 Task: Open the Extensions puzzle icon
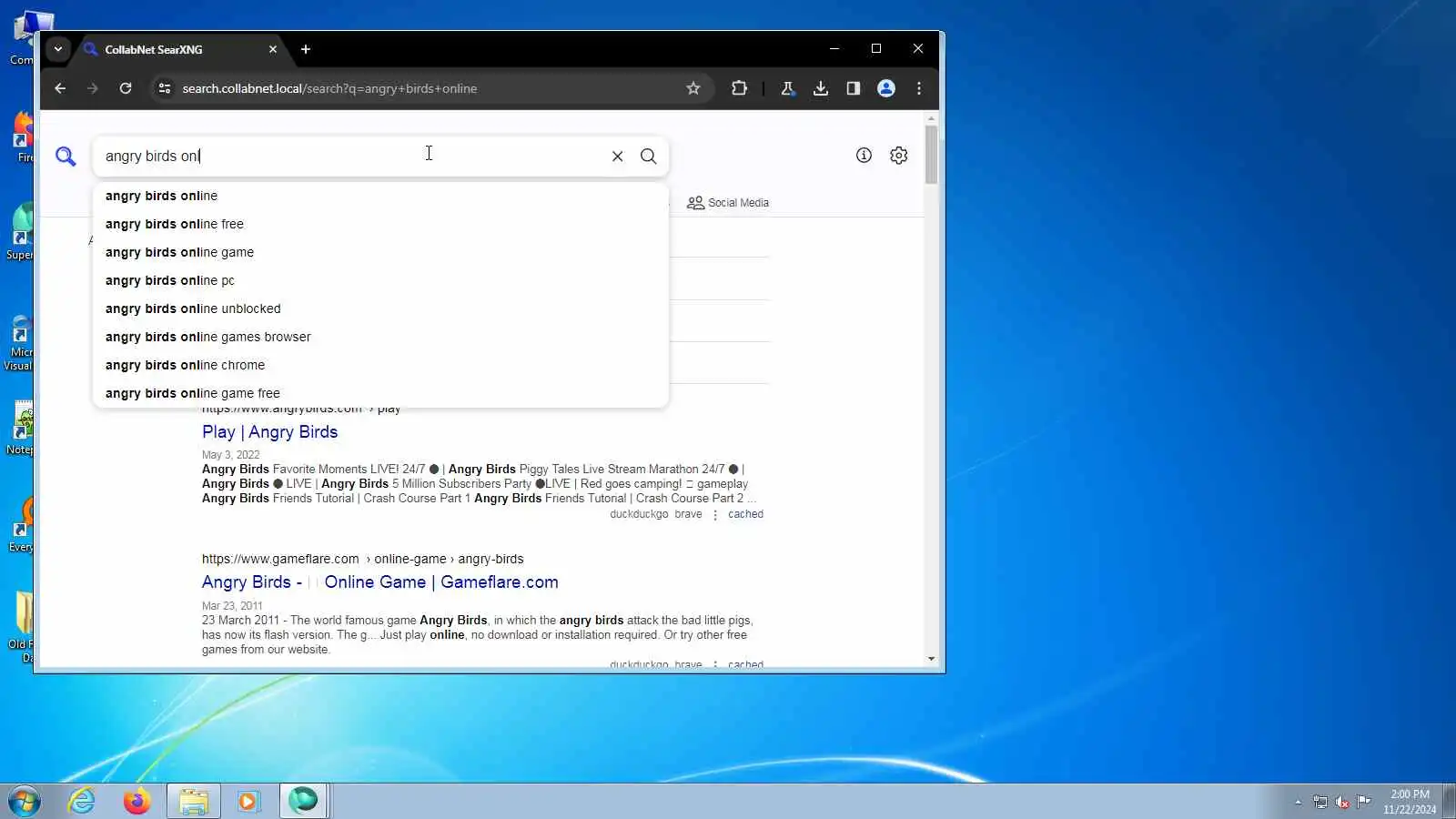coord(739,88)
